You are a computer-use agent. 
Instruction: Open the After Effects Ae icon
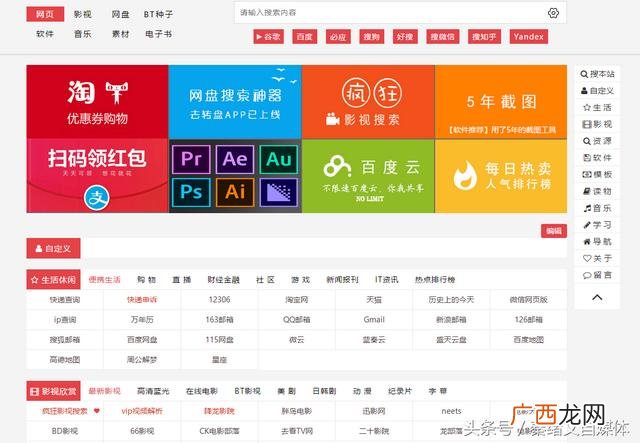[235, 159]
